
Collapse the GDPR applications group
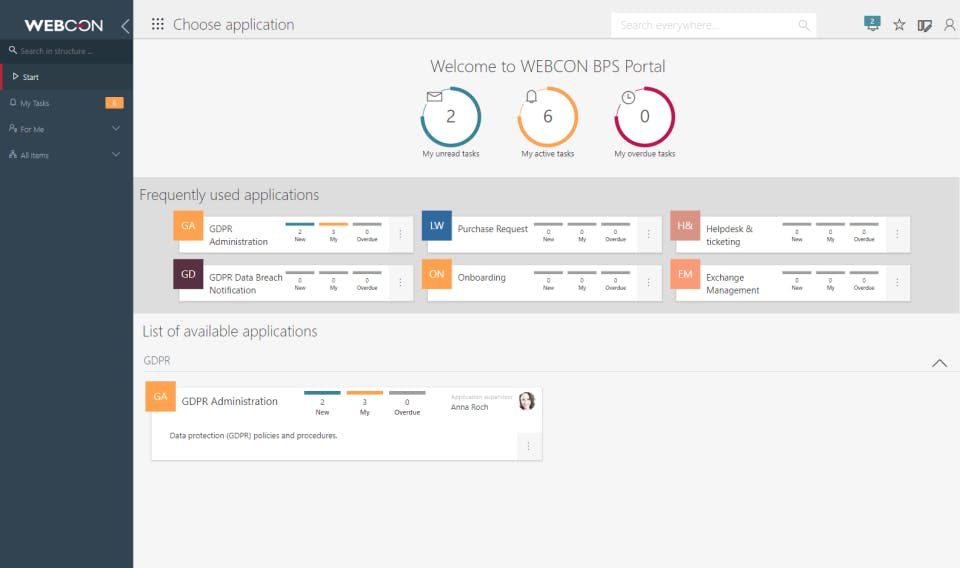939,363
